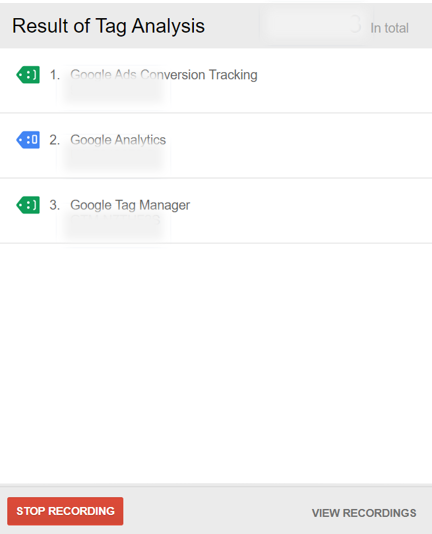Click the blank area below the tag list
Viewport: 432px width, 534px height.
pyautogui.click(x=216, y=363)
